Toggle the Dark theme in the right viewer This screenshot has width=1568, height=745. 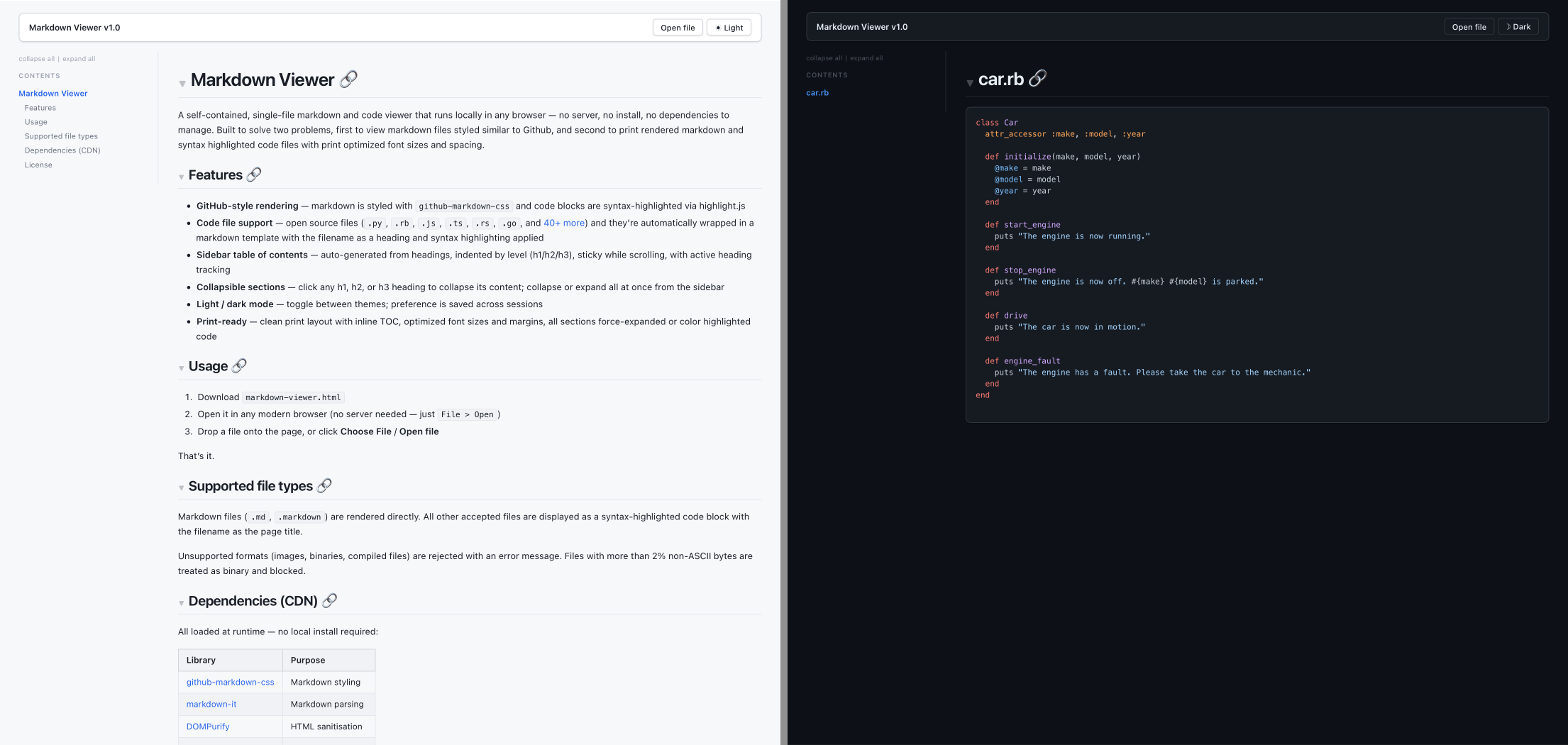(1518, 26)
